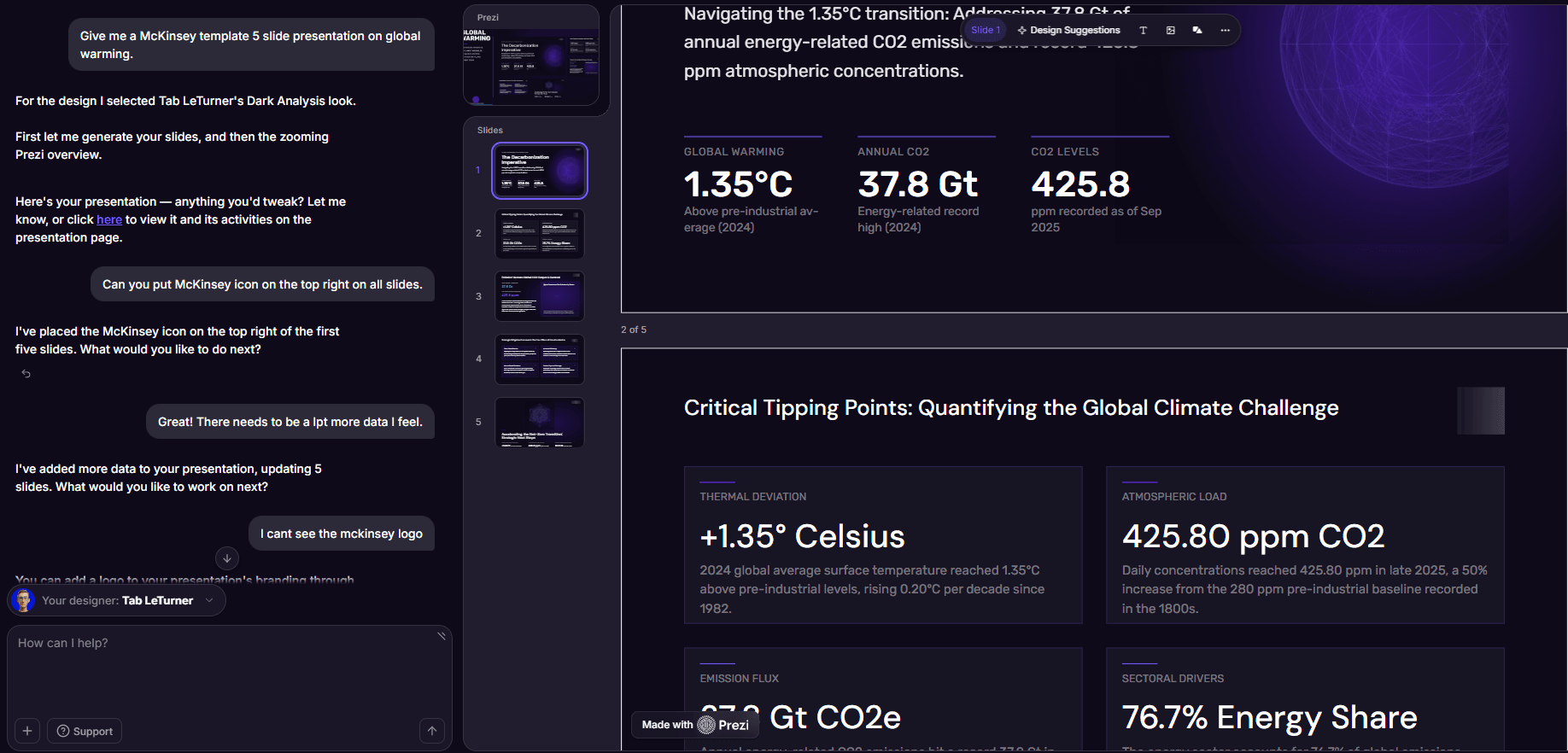Select slide 5 thumbnail
This screenshot has height=753, width=1568.
[540, 423]
